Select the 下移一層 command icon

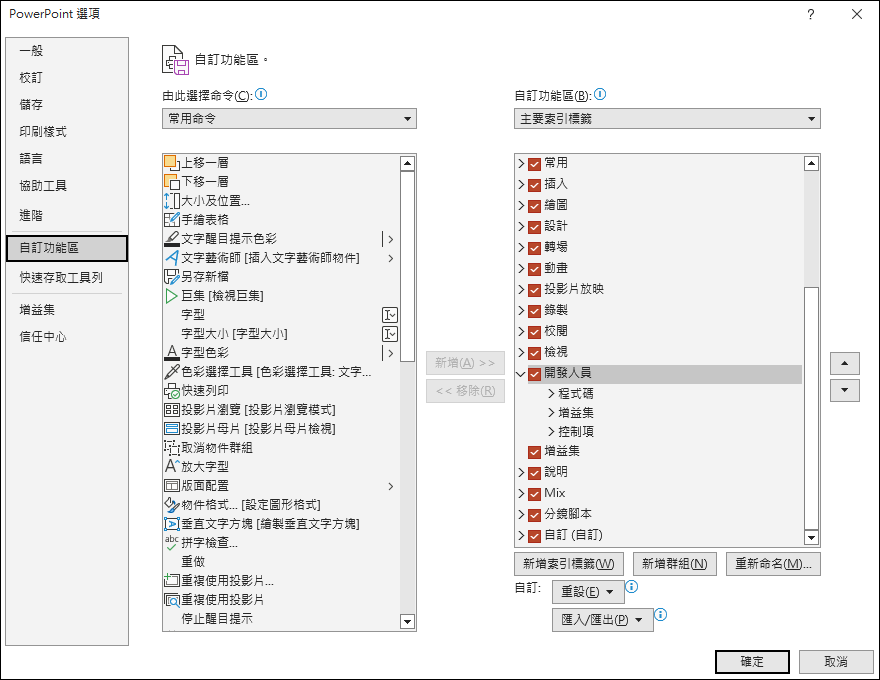click(171, 182)
